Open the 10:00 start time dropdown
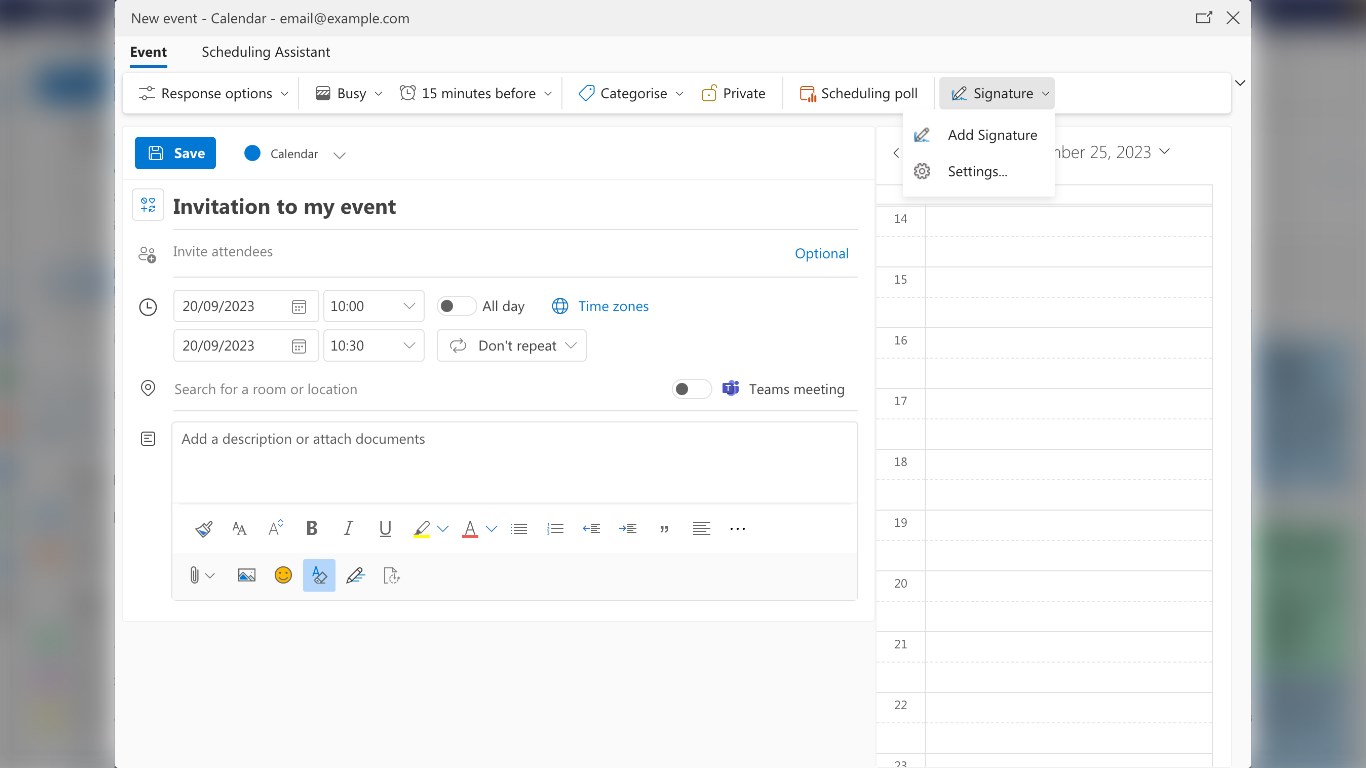Screen dimensions: 1366x768 (x=374, y=306)
